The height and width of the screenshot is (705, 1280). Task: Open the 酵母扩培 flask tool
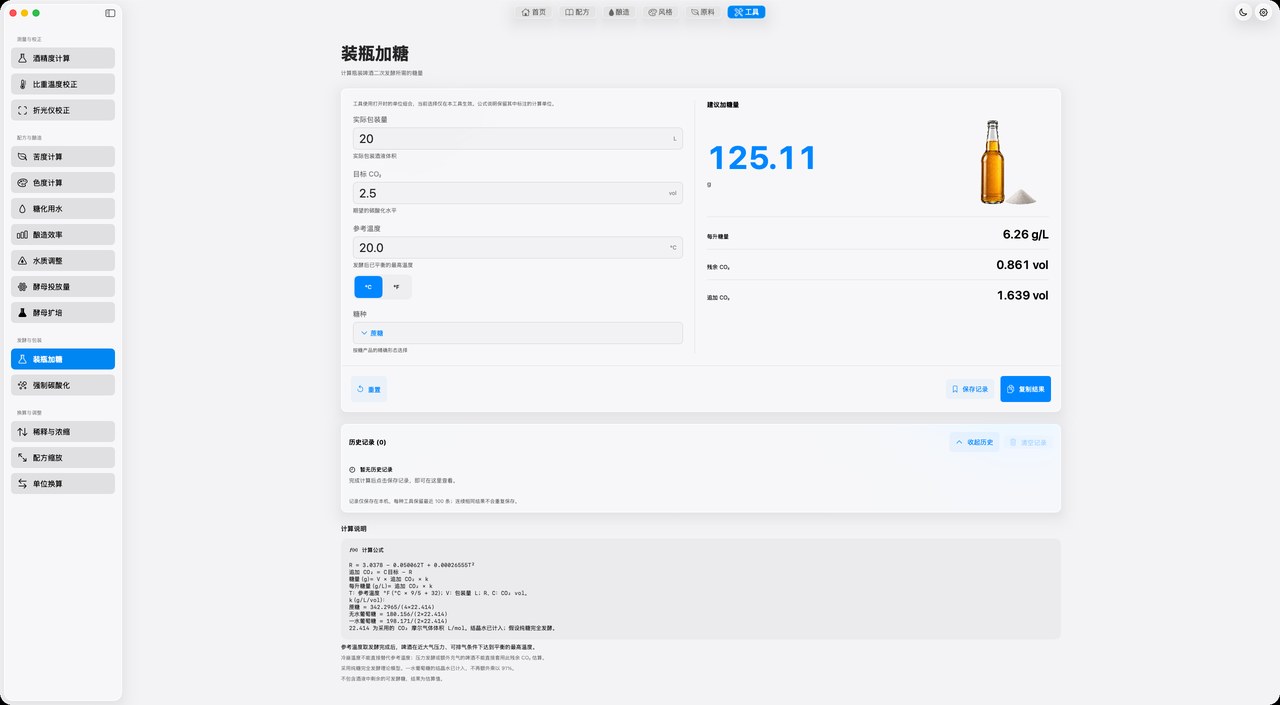click(x=63, y=313)
